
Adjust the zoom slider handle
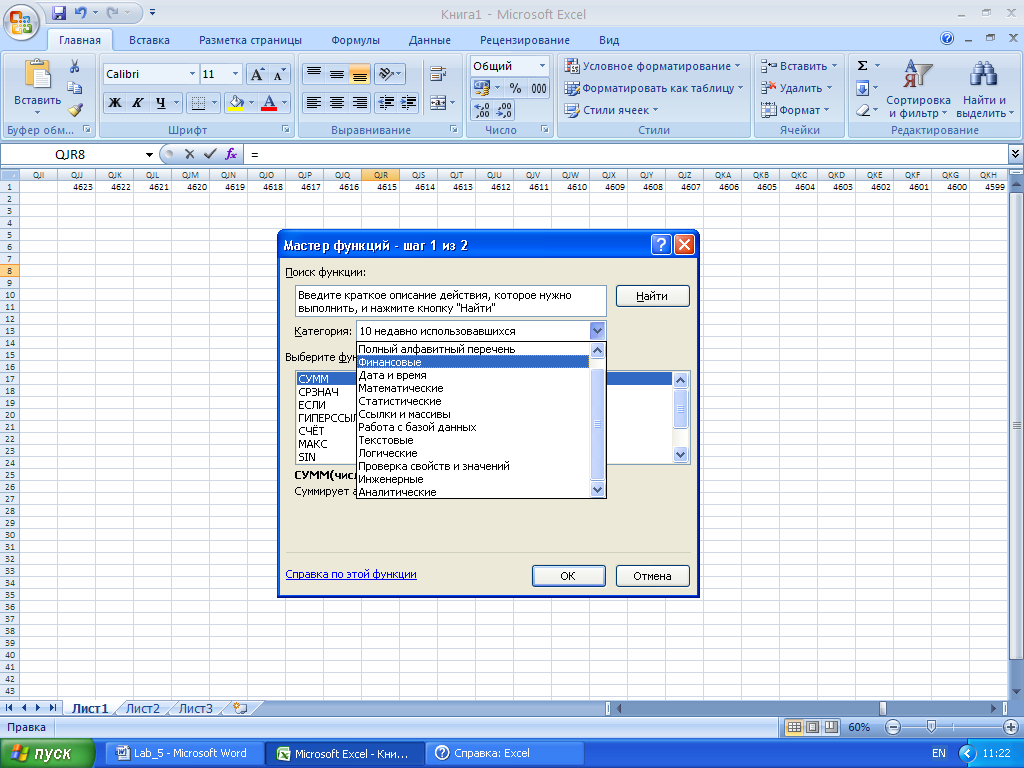click(x=931, y=726)
